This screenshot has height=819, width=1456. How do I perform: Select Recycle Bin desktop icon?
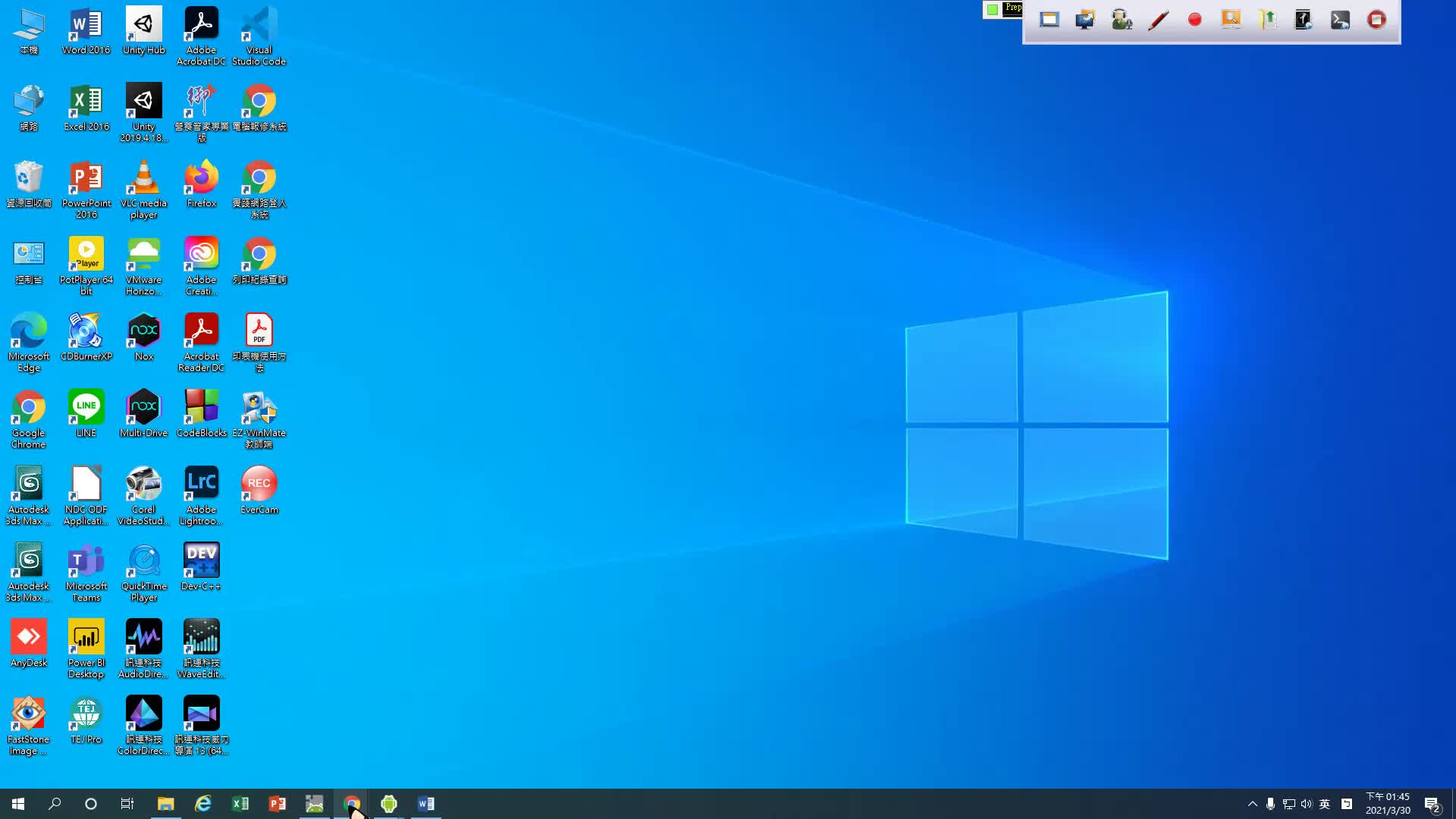(x=29, y=185)
